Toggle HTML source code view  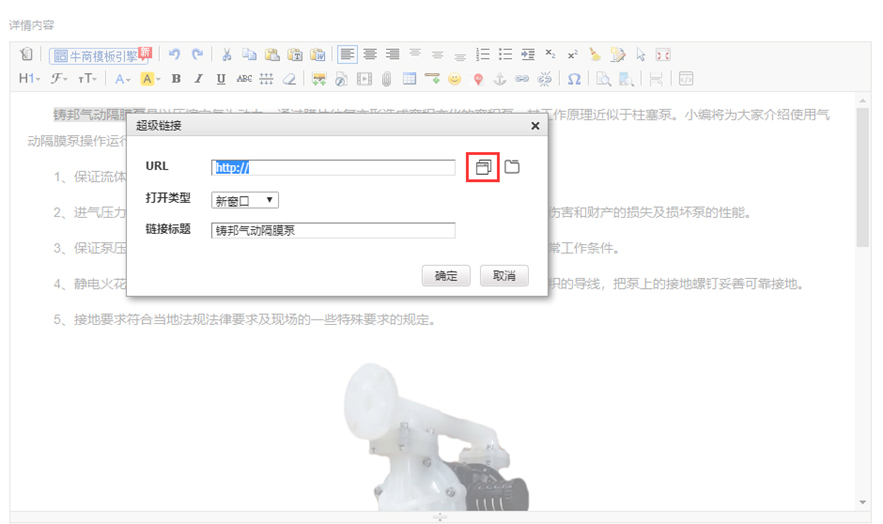click(685, 79)
